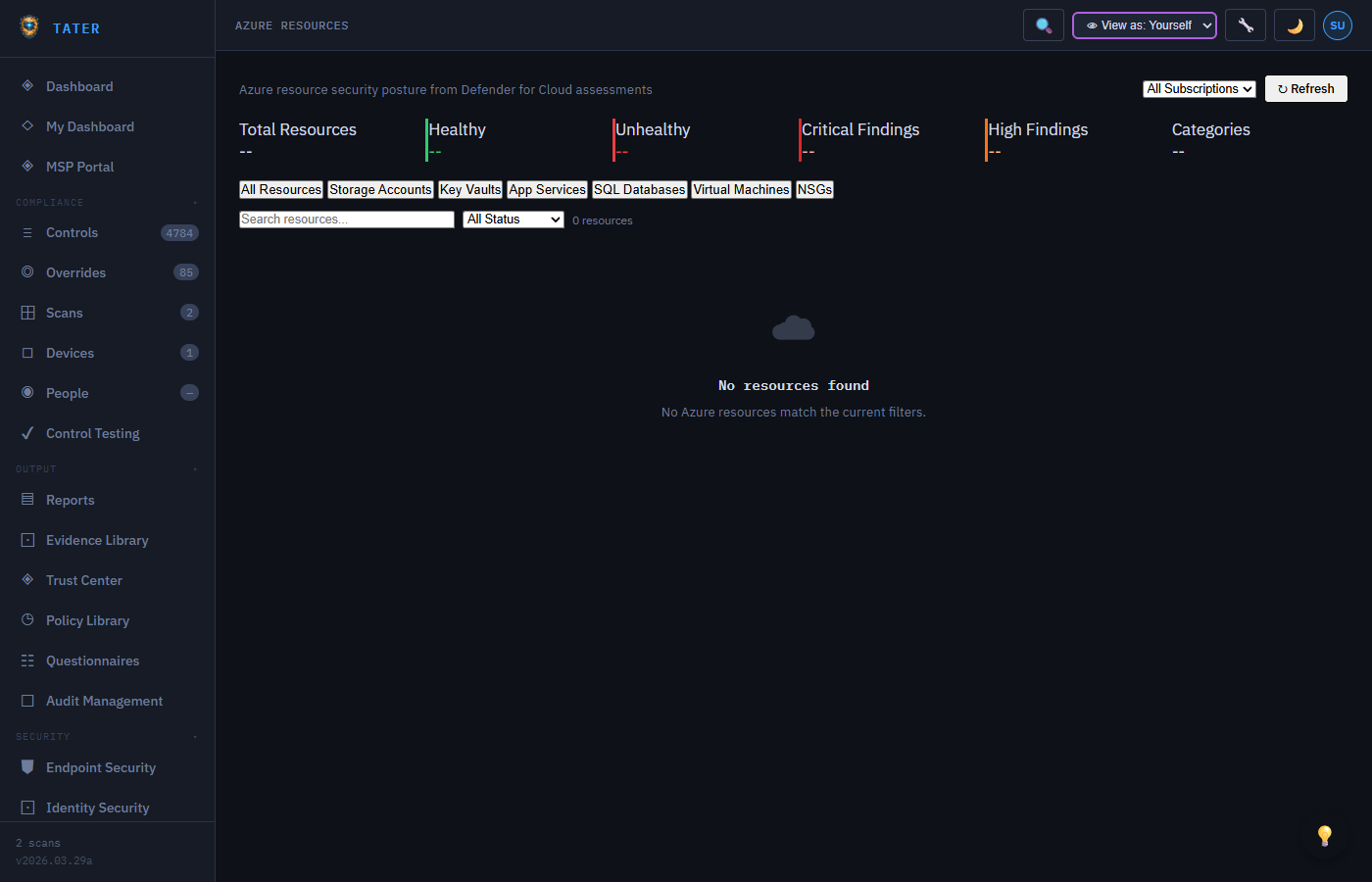Viewport: 1372px width, 882px height.
Task: Click the Scans count badge showing 2
Action: pos(190,313)
